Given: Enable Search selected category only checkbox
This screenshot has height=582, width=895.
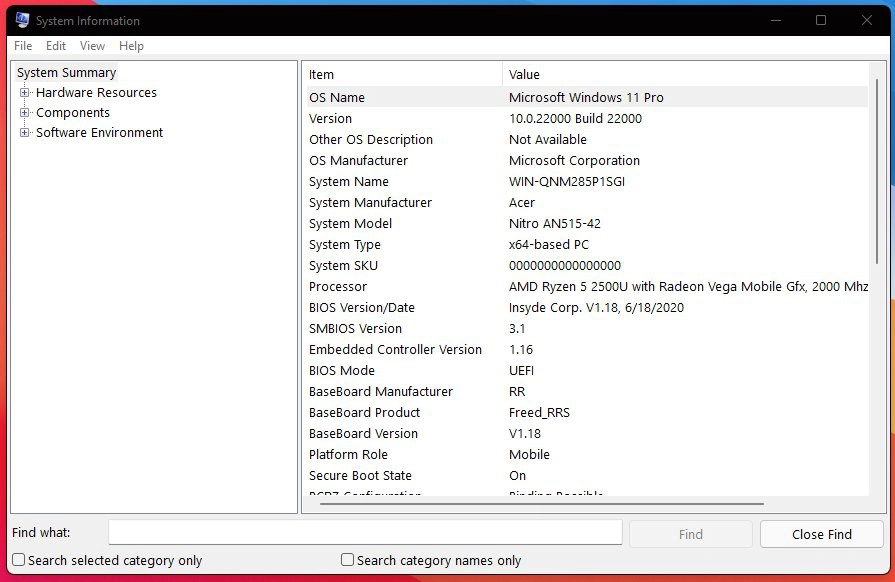Looking at the screenshot, I should (x=19, y=561).
